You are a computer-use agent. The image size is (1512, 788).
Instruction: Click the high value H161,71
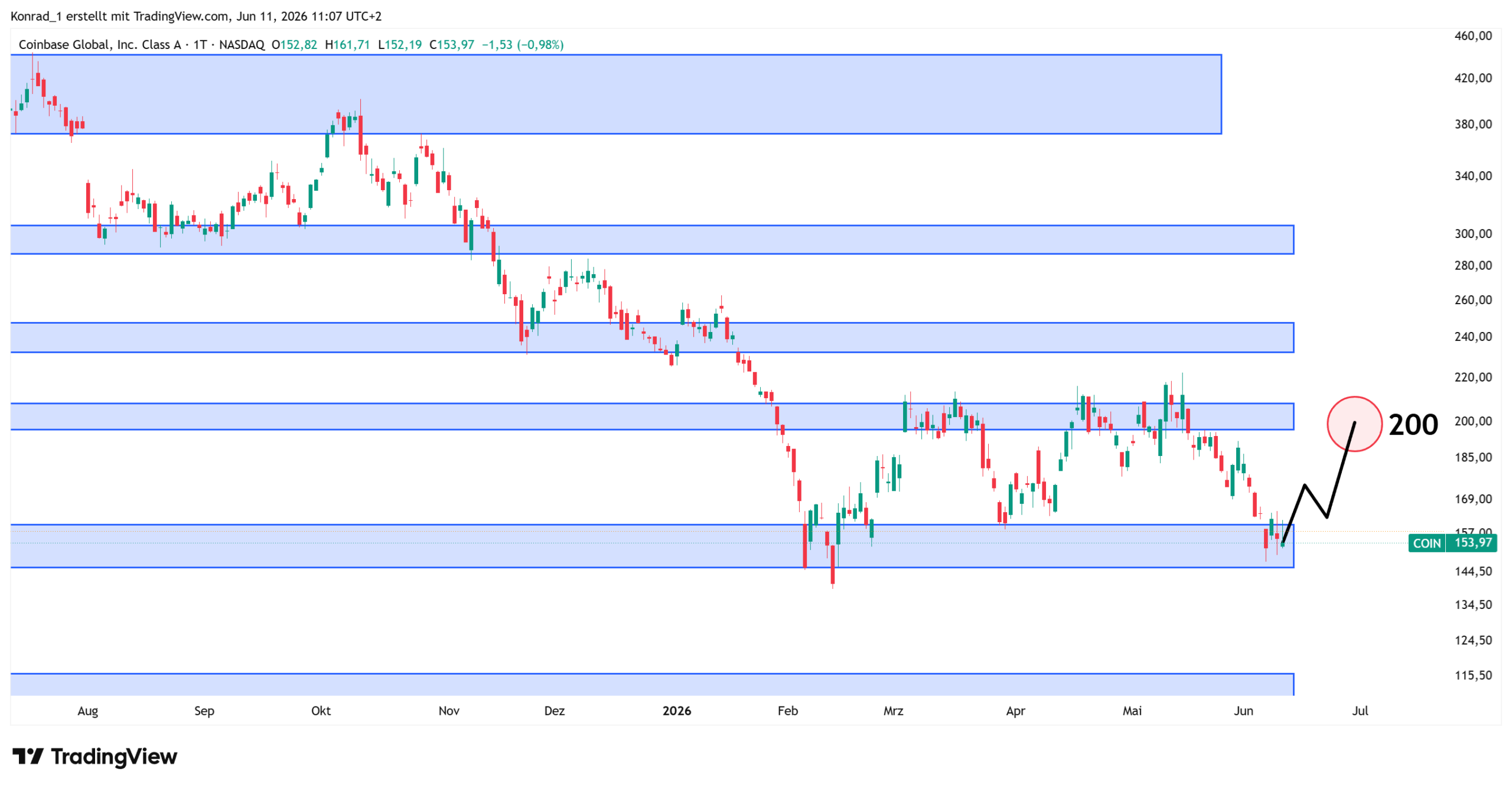pyautogui.click(x=347, y=45)
